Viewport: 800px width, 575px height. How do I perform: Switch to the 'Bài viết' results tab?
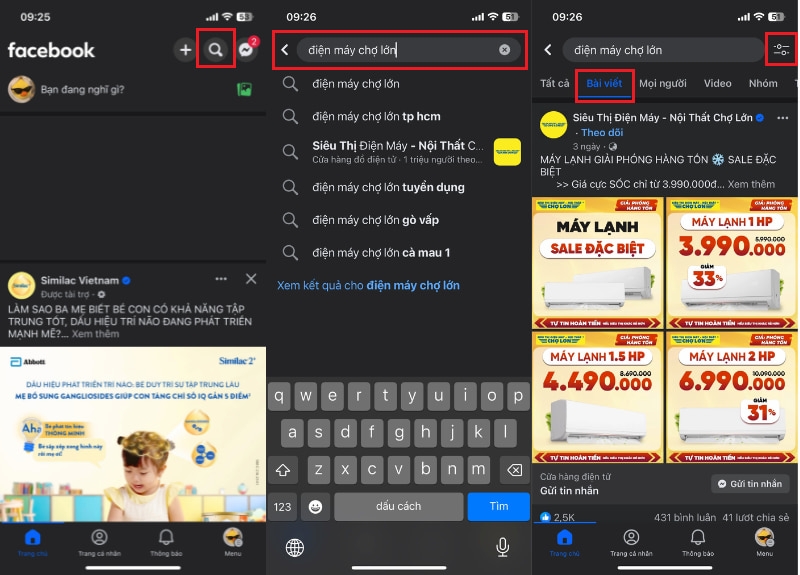604,83
